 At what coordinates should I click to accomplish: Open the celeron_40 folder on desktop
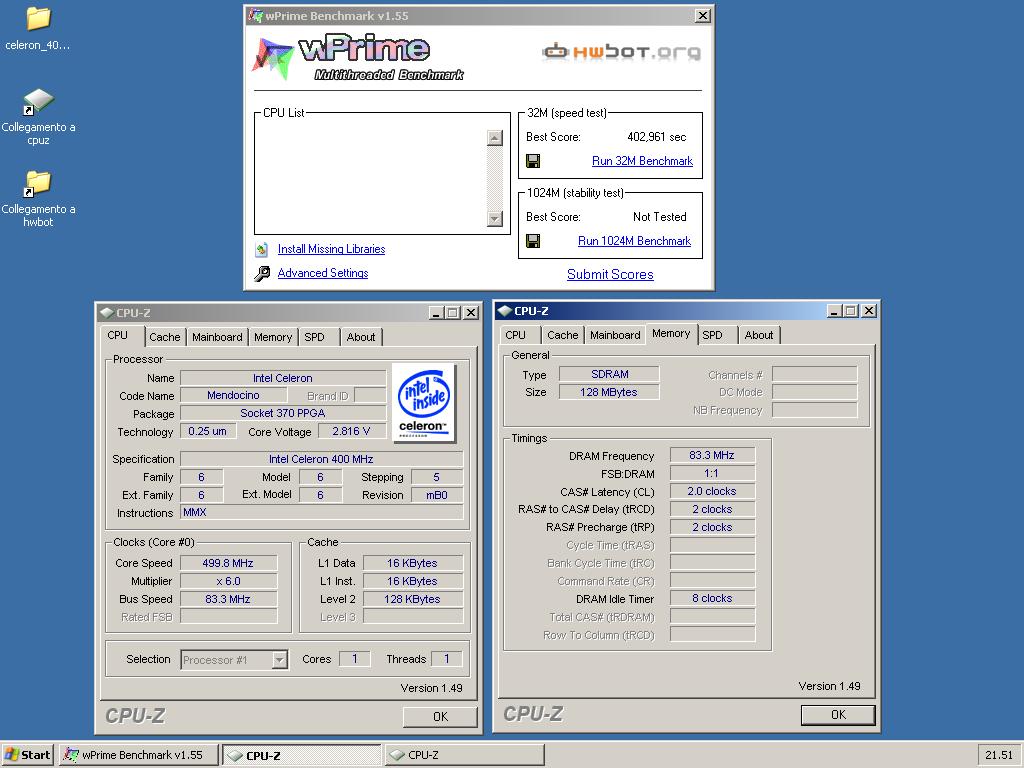point(38,29)
